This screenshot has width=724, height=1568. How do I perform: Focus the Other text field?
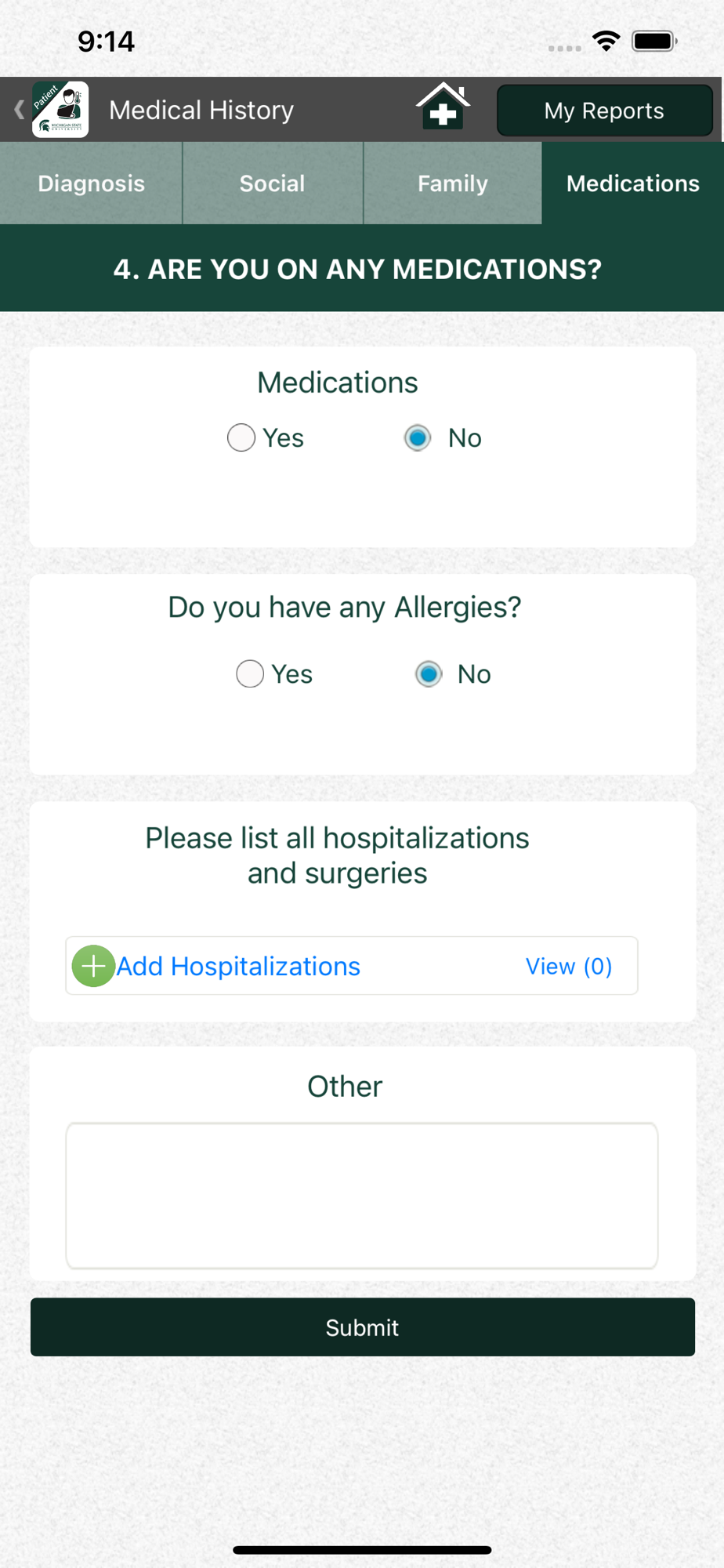pyautogui.click(x=362, y=1196)
